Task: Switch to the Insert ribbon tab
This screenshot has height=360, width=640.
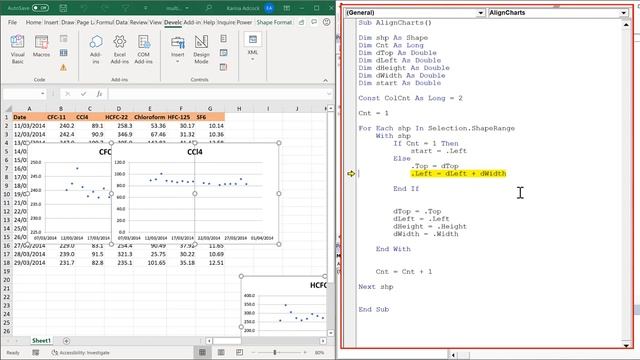Action: [x=51, y=22]
